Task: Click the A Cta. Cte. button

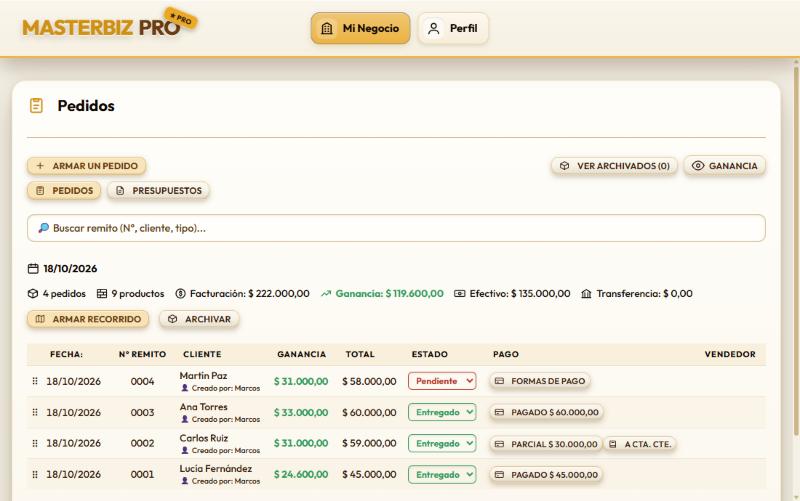Action: tap(640, 444)
